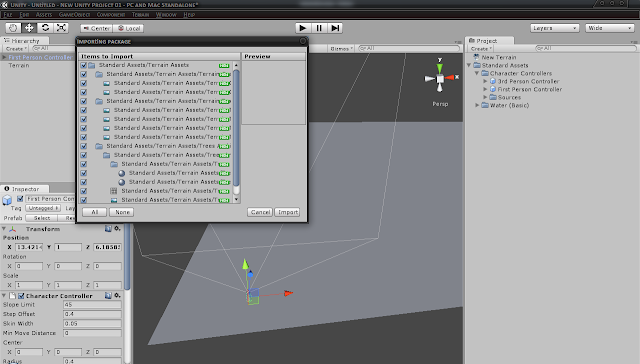
Task: Click the Step frame button
Action: coord(335,28)
